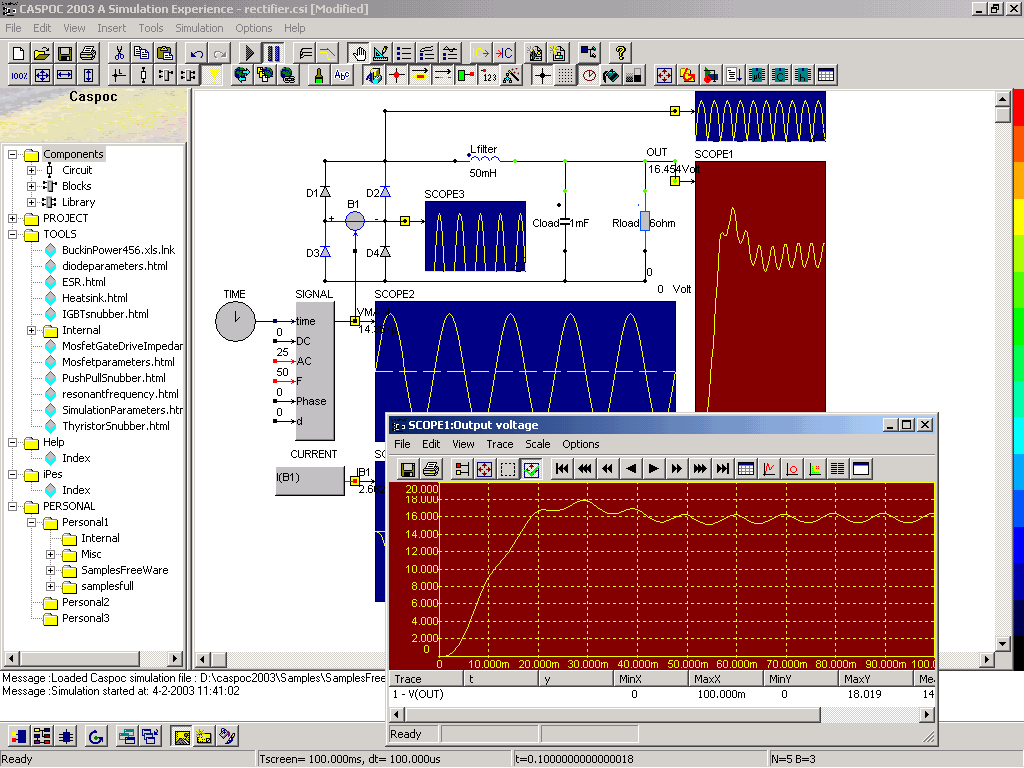Toggle the background picture icon in bottom toolbar

(x=182, y=737)
